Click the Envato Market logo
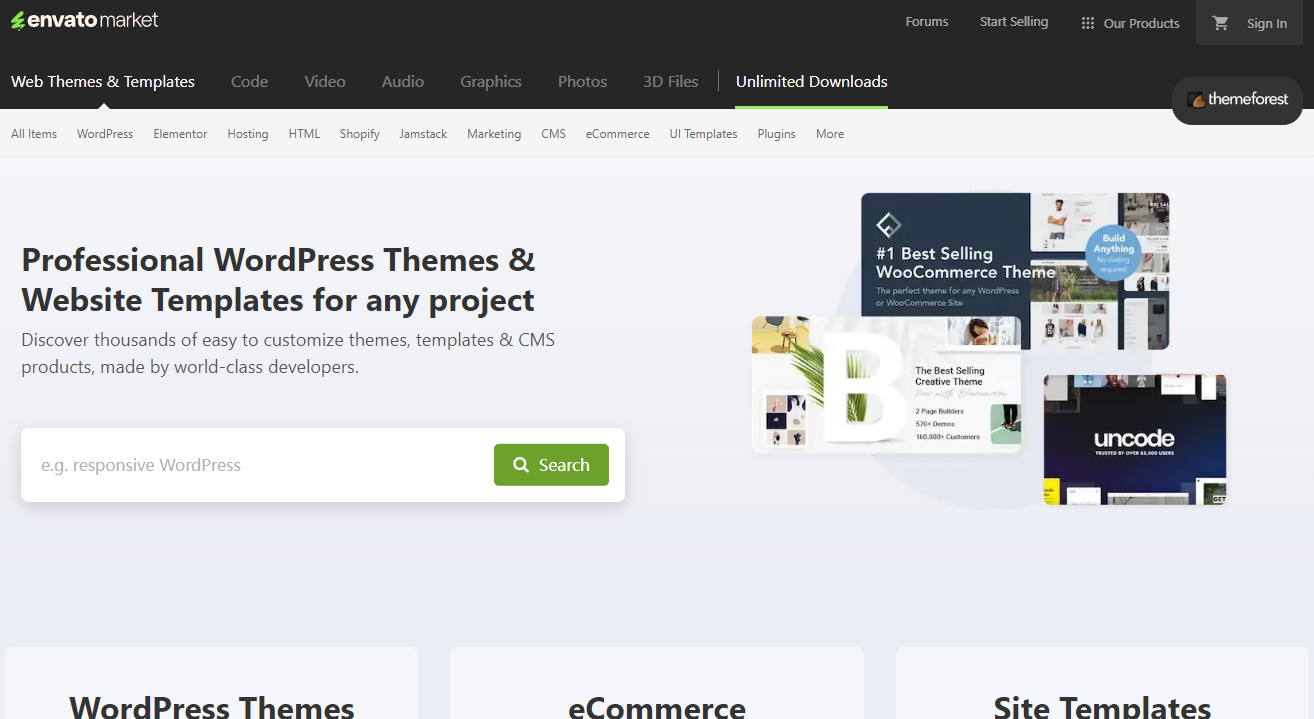Image resolution: width=1314 pixels, height=719 pixels. [85, 20]
